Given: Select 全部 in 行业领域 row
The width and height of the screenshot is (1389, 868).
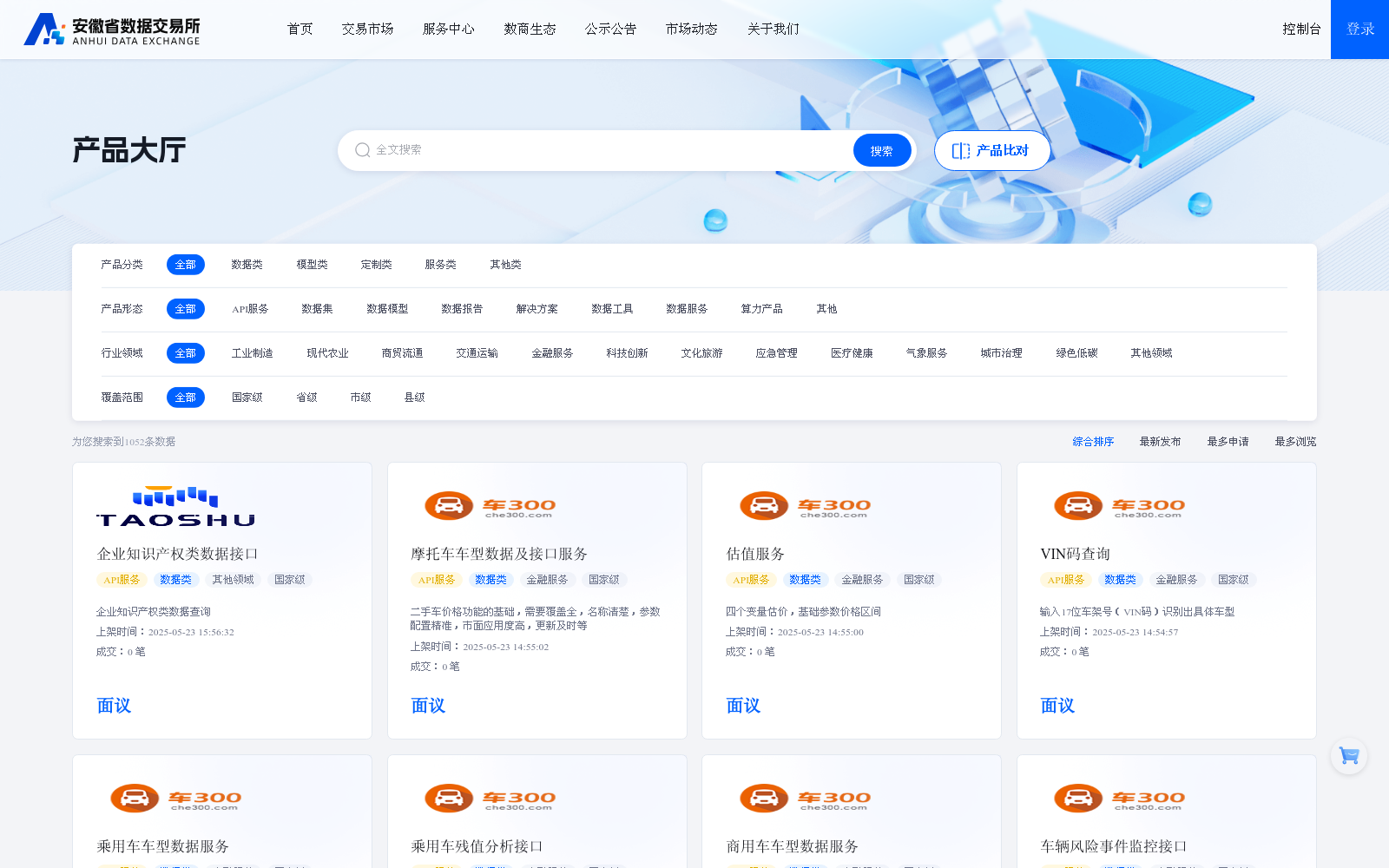Looking at the screenshot, I should tap(185, 353).
